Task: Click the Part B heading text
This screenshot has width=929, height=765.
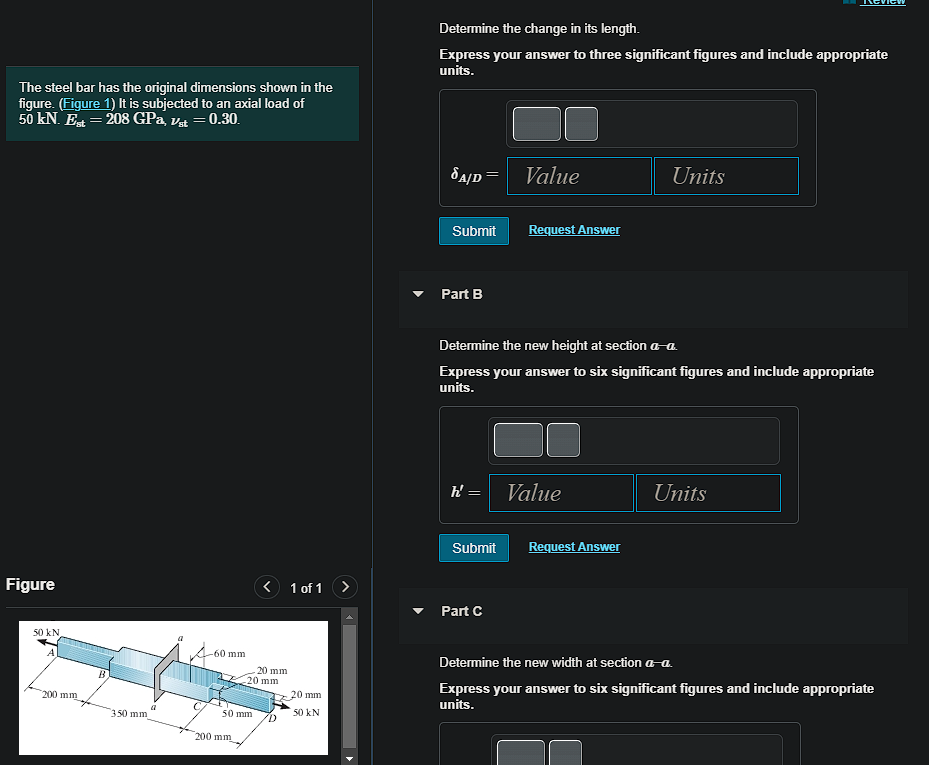Action: click(x=462, y=294)
